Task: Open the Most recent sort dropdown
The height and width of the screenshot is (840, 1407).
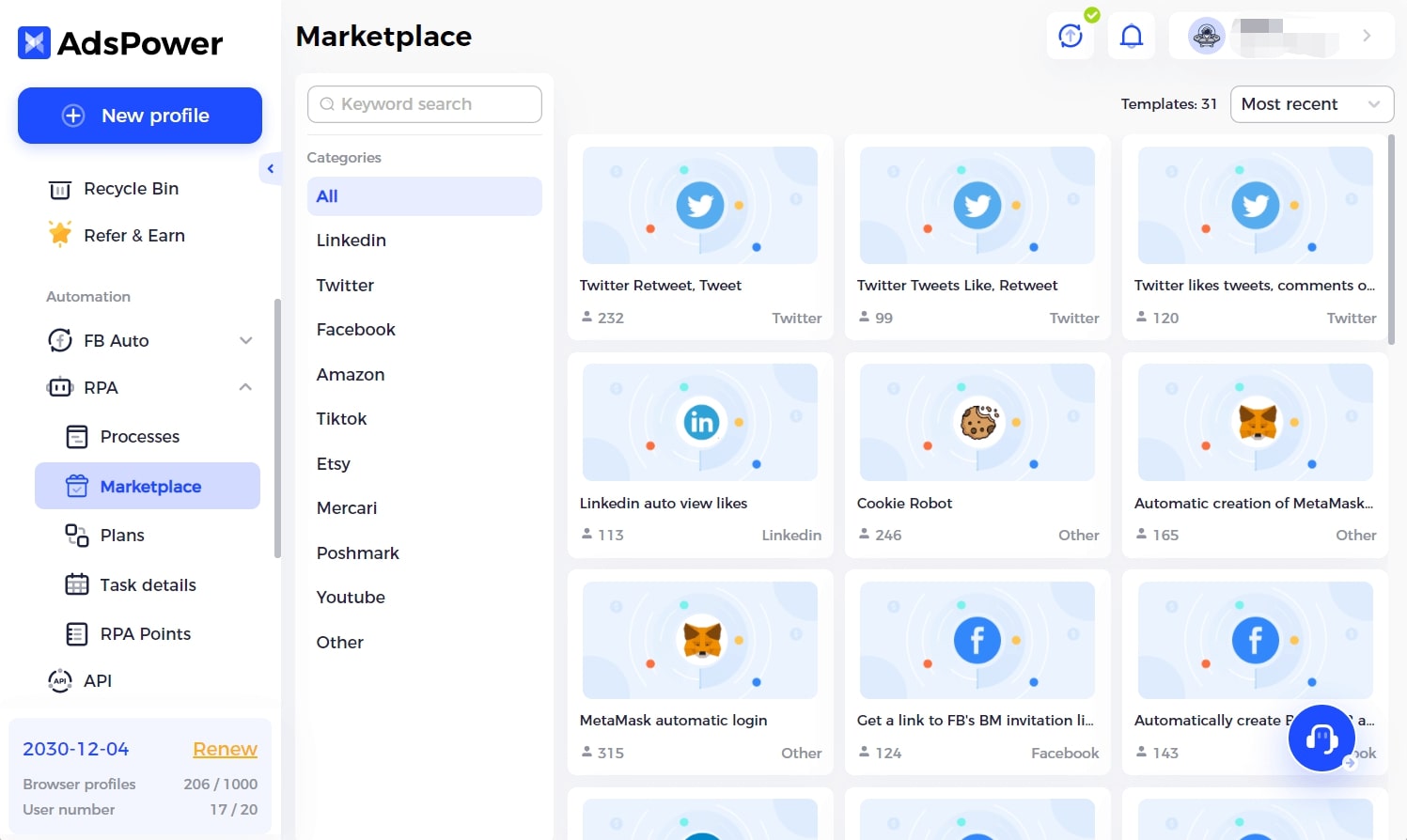Action: 1311,104
